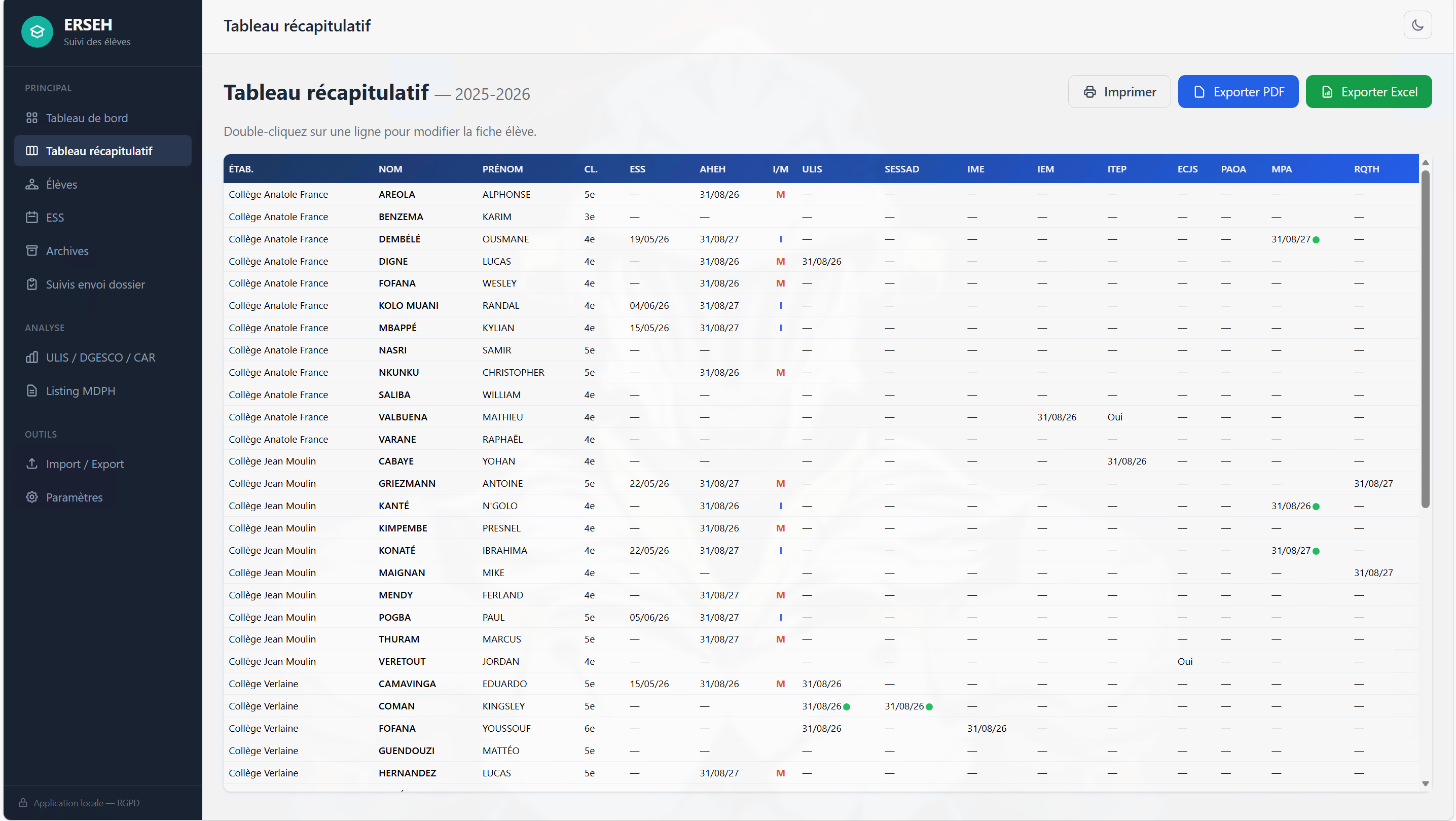Viewport: 1456px width, 821px height.
Task: Open Import / Export tool
Action: [x=102, y=463]
